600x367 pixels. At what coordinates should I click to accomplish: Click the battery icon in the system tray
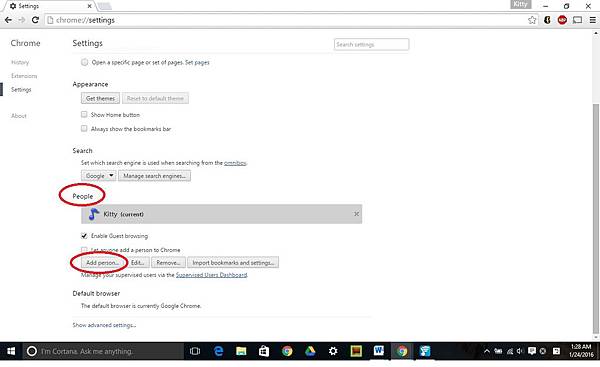(498, 351)
